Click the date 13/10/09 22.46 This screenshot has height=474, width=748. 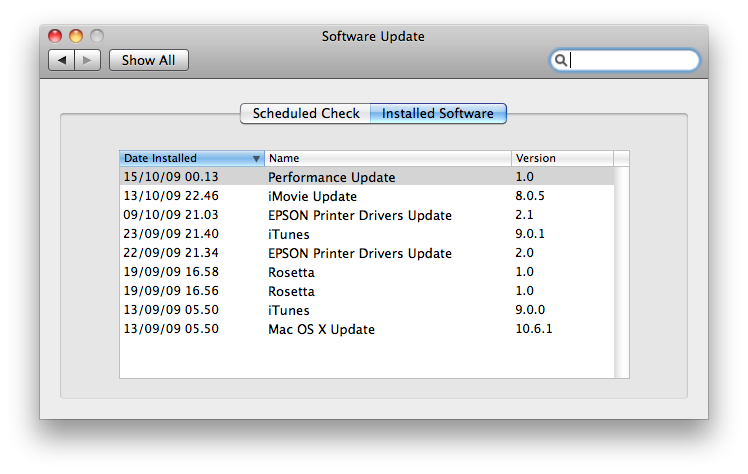tap(171, 196)
